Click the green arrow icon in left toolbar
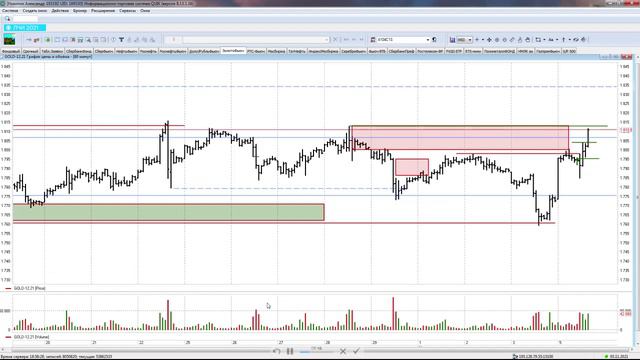The image size is (640, 360). coord(47,40)
